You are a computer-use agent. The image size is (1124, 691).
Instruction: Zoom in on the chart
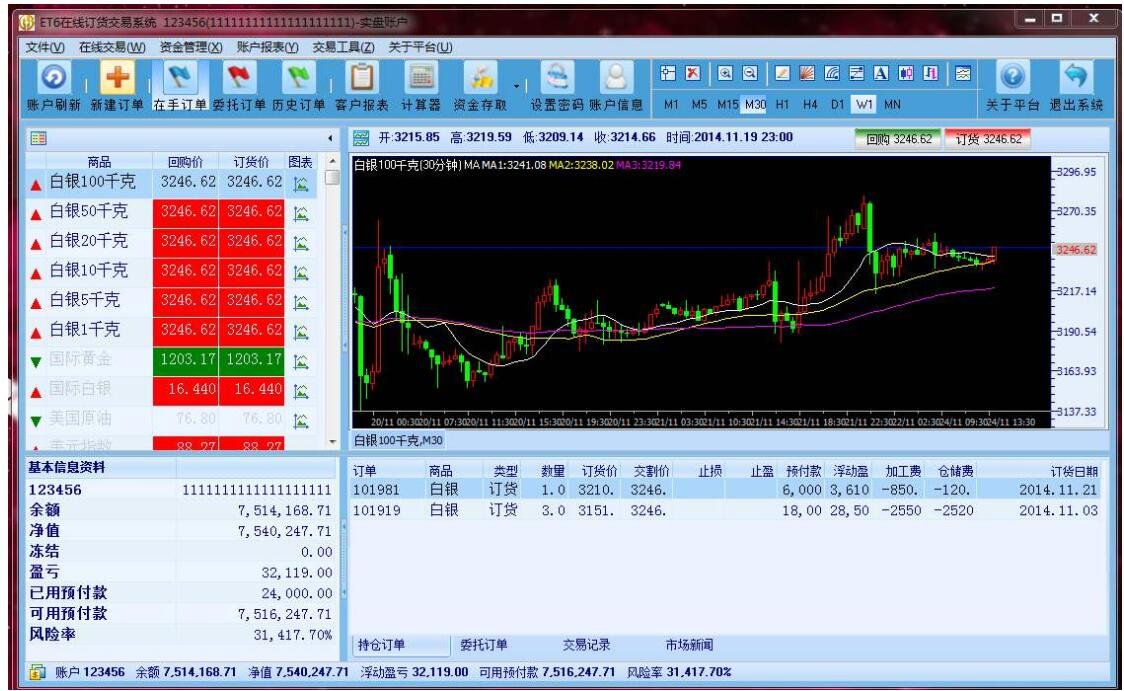click(725, 73)
